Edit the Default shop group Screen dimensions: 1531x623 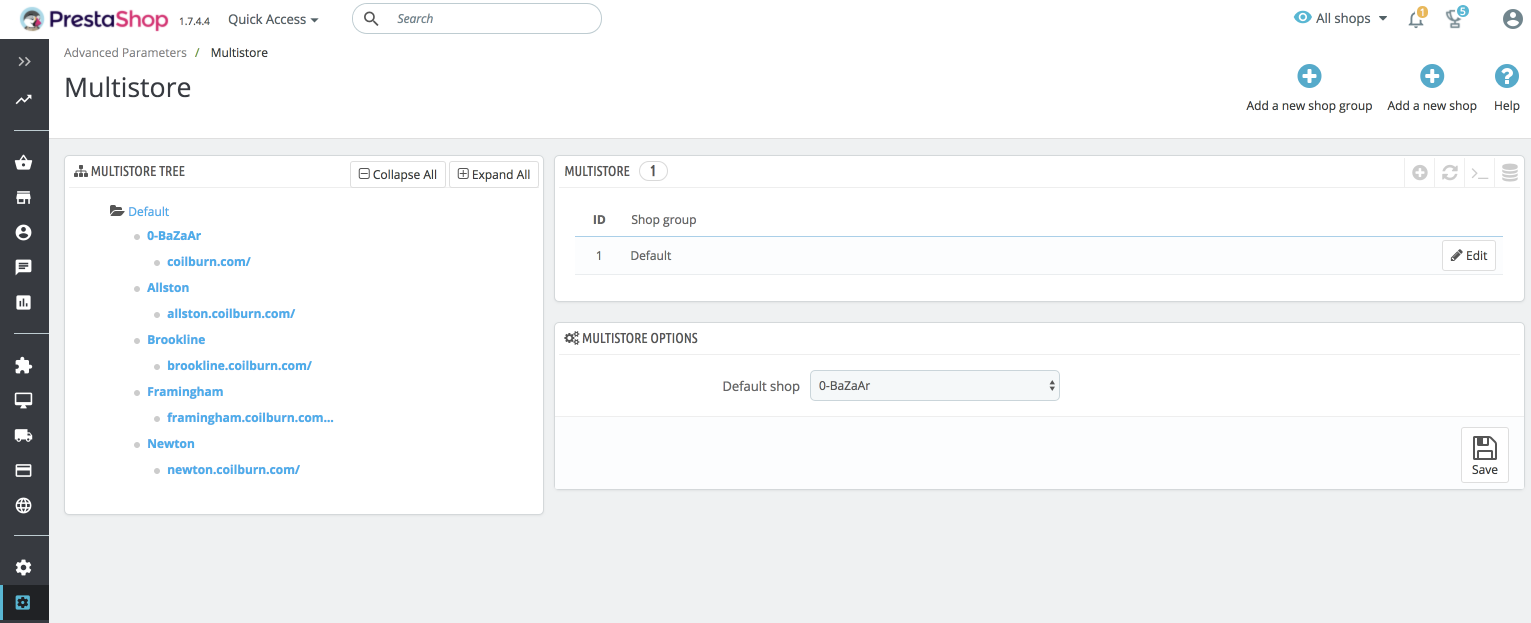click(x=1468, y=256)
